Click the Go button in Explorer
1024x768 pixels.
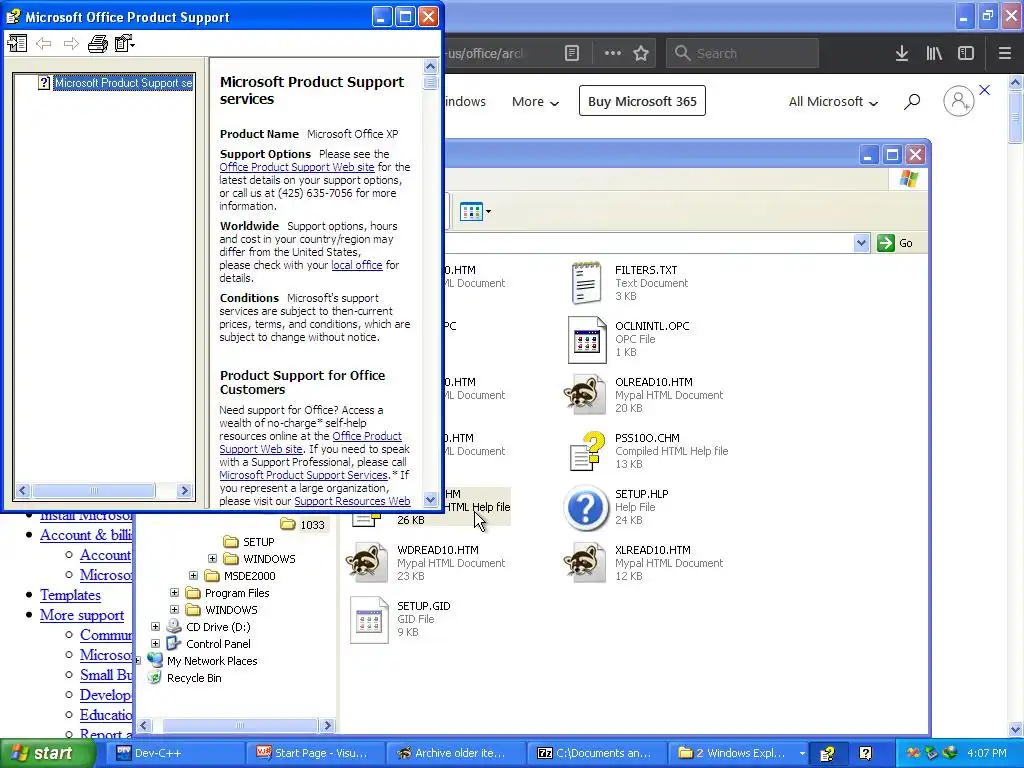coord(895,243)
